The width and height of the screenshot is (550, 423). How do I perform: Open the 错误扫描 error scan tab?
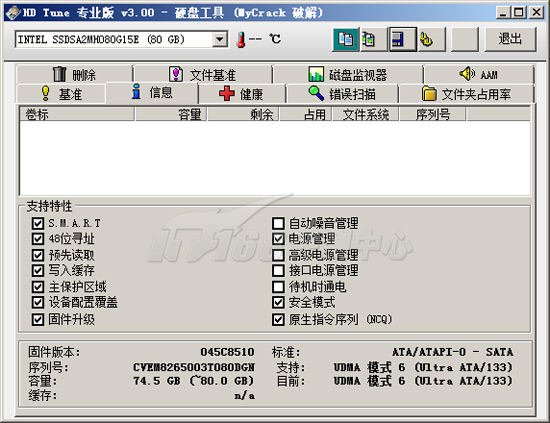(x=342, y=94)
